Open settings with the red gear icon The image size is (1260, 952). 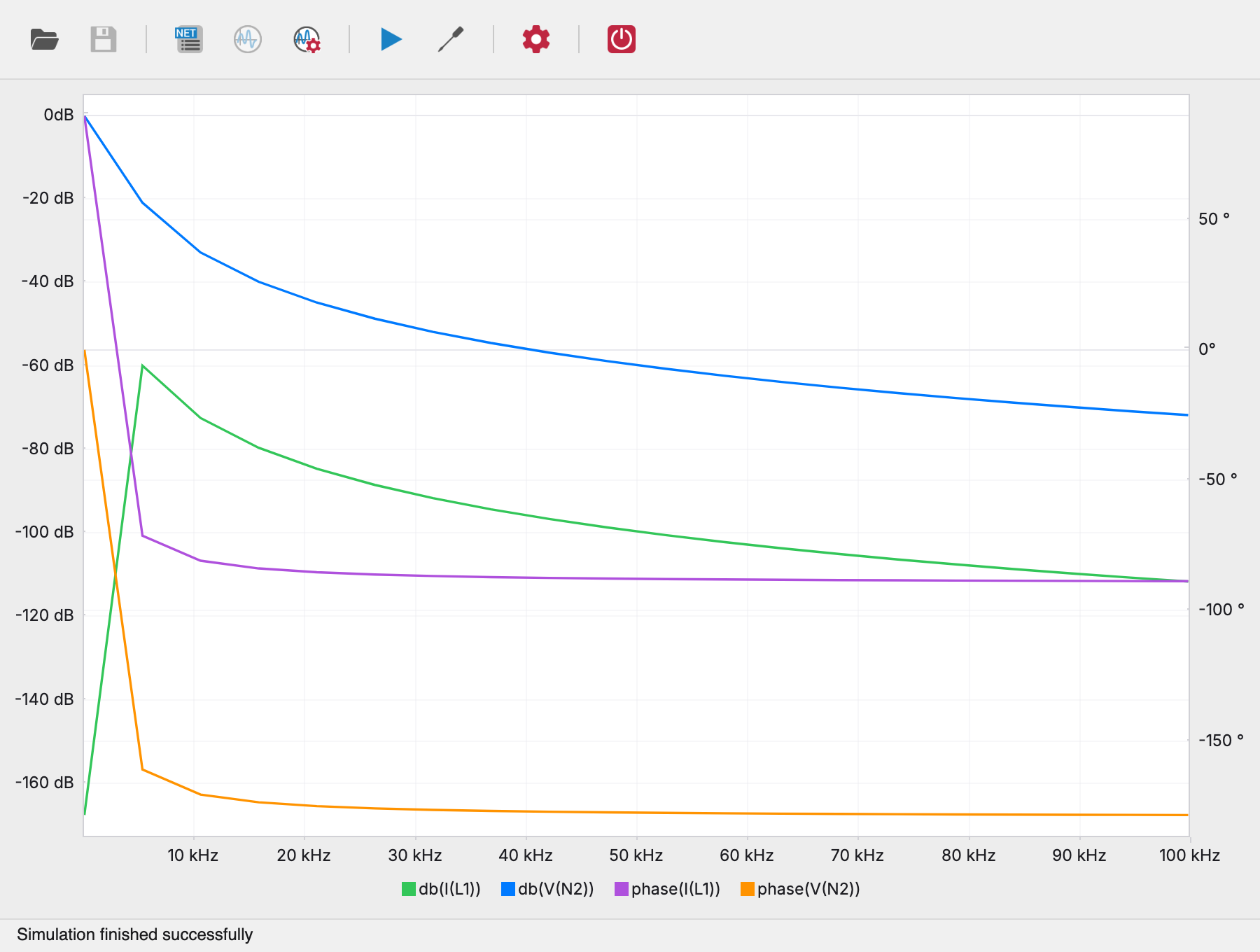[536, 39]
